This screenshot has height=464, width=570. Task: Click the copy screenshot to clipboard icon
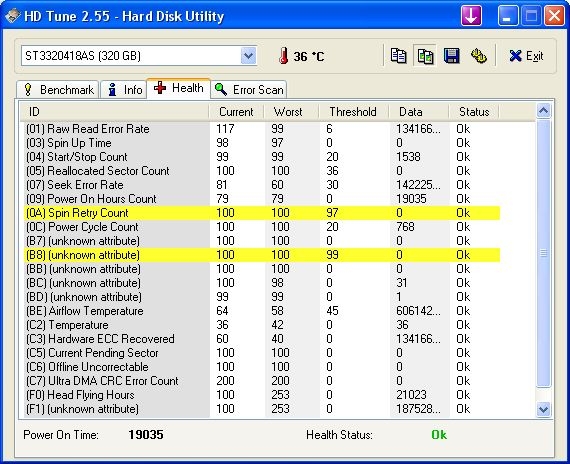pyautogui.click(x=425, y=56)
